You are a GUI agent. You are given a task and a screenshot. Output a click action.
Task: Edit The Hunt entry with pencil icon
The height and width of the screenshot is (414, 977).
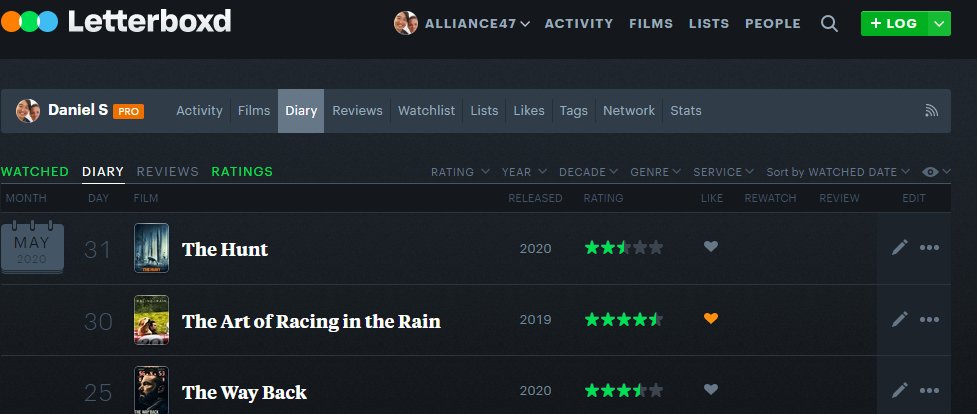pyautogui.click(x=899, y=248)
